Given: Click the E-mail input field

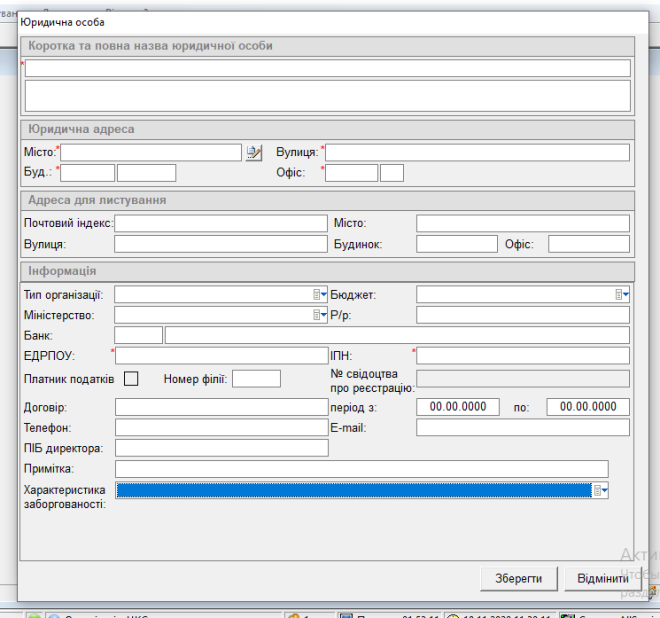Looking at the screenshot, I should pos(523,428).
